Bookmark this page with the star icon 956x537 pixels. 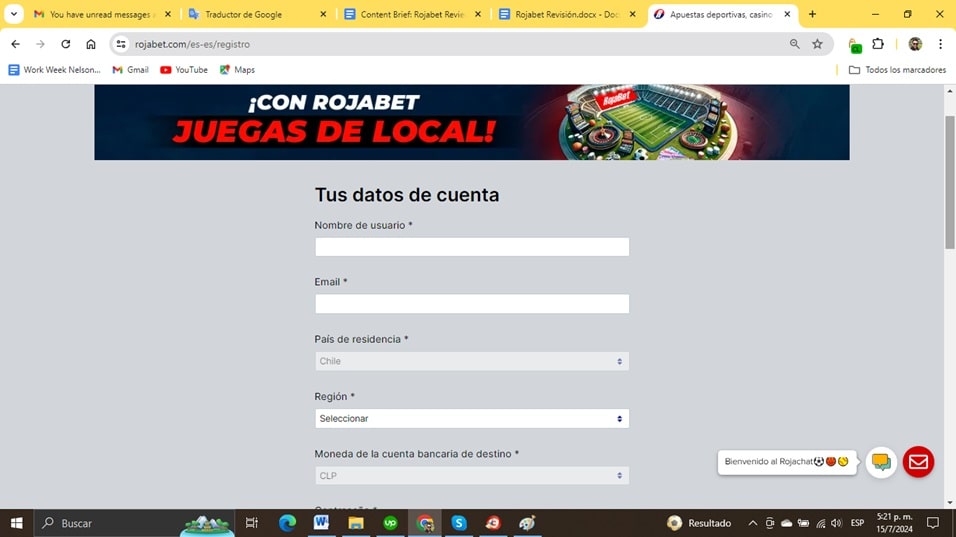pos(817,44)
